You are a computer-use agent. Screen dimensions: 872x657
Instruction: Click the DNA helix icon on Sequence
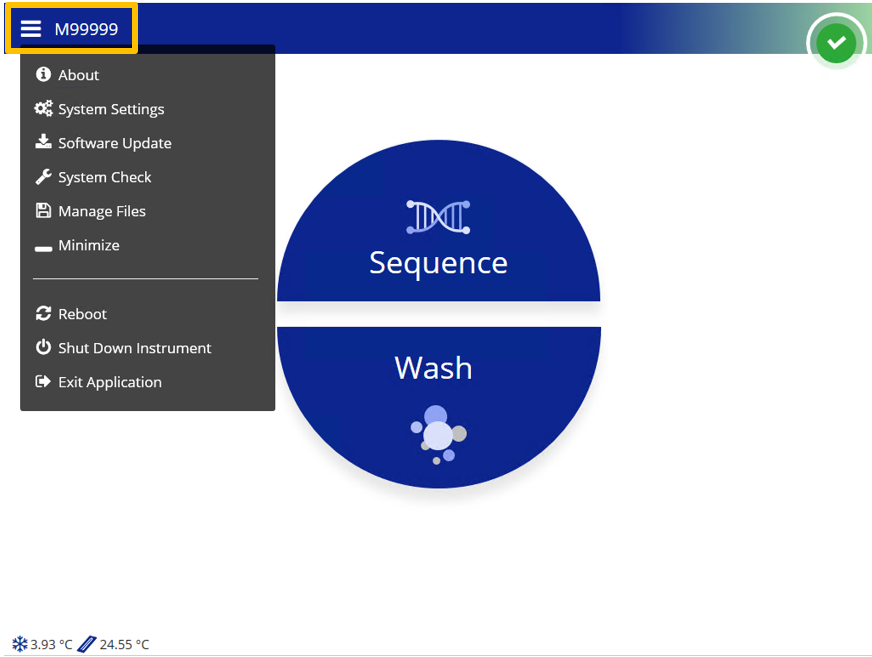[438, 215]
